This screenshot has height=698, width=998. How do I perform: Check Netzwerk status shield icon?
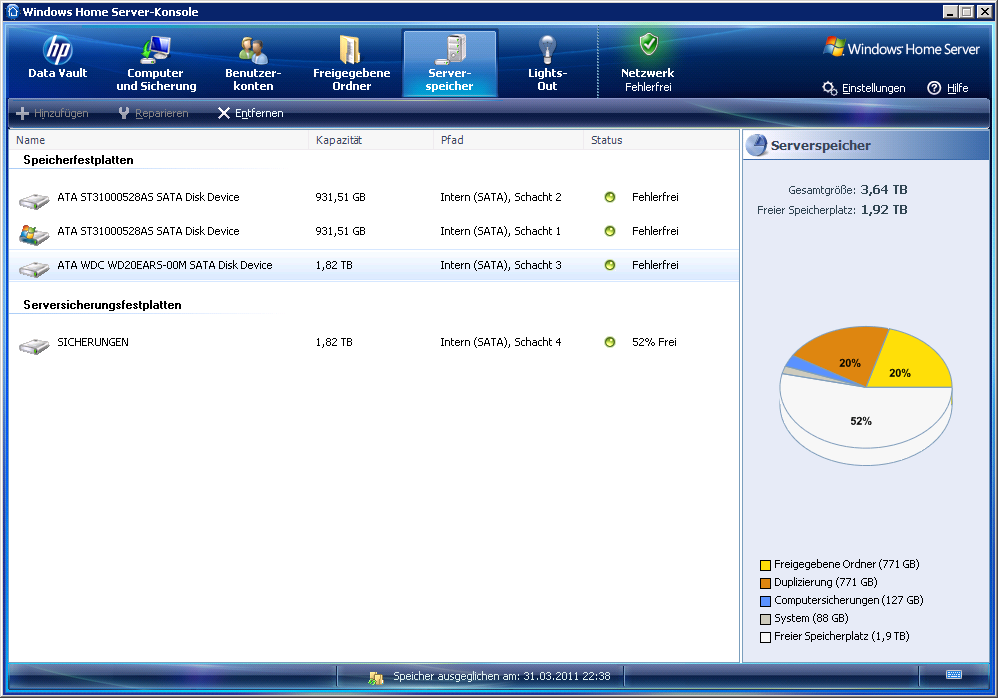coord(648,45)
